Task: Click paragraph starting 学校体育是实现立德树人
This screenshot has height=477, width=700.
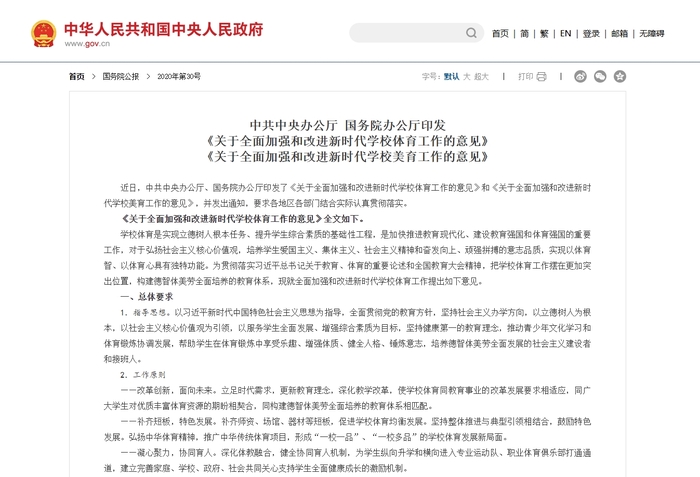Action: pyautogui.click(x=347, y=258)
